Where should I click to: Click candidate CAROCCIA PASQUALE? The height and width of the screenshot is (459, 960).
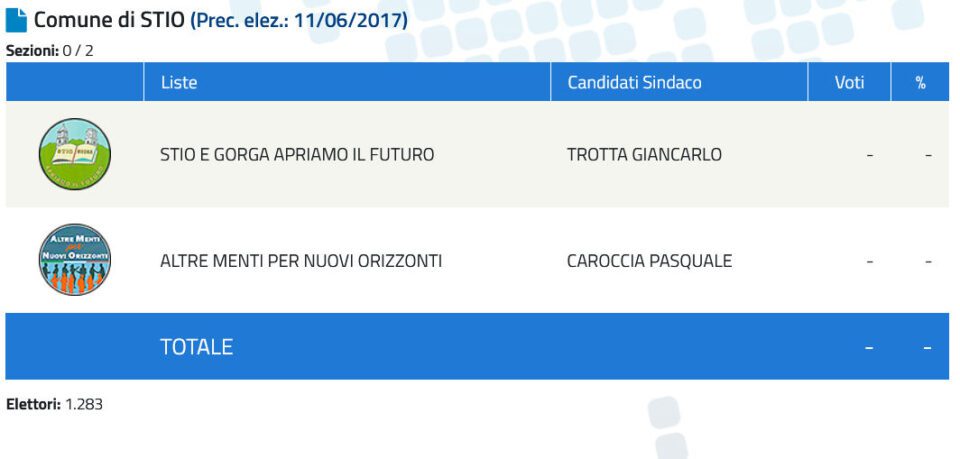(649, 261)
